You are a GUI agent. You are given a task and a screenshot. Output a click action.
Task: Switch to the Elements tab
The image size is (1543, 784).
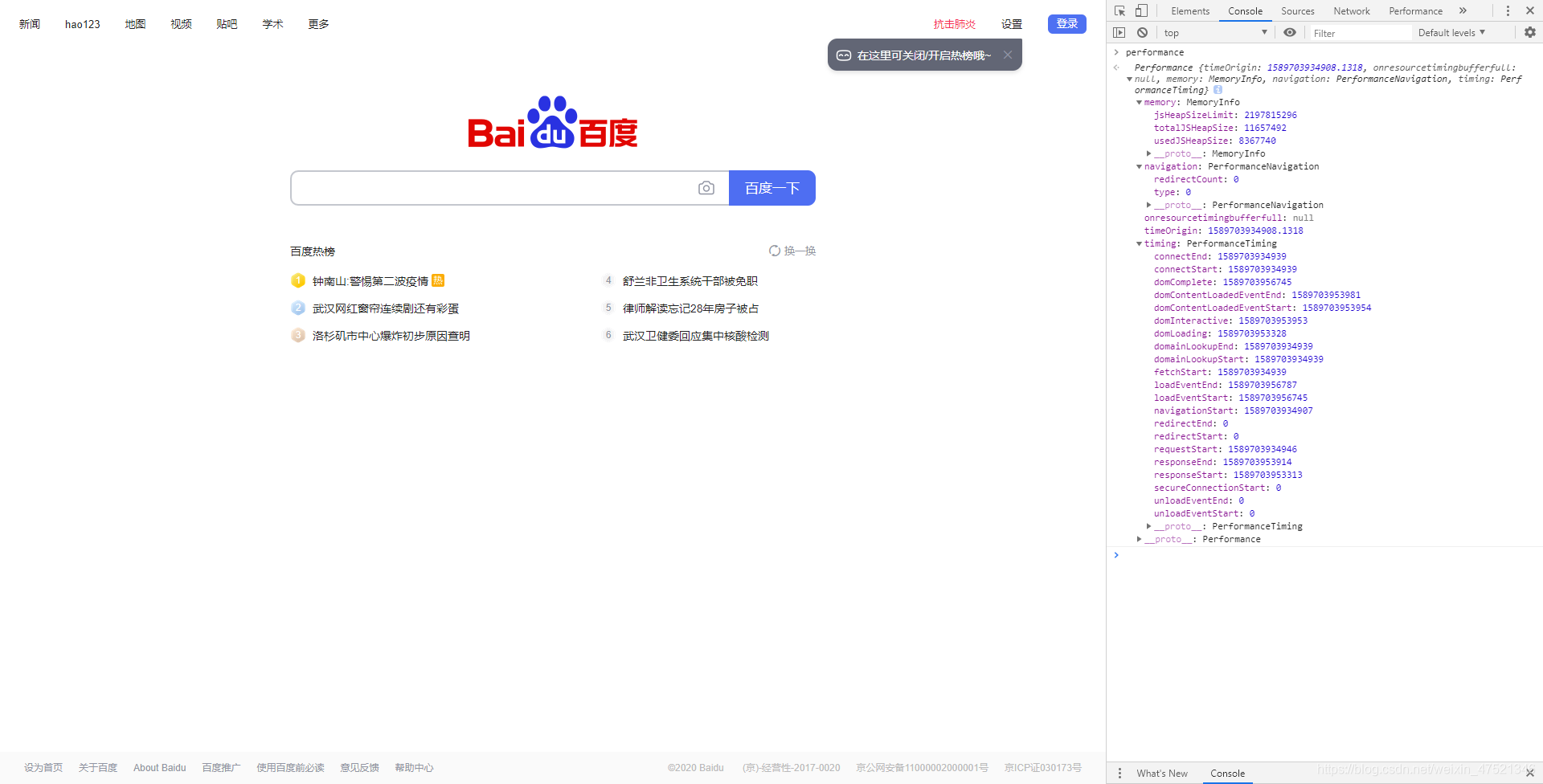click(1190, 11)
